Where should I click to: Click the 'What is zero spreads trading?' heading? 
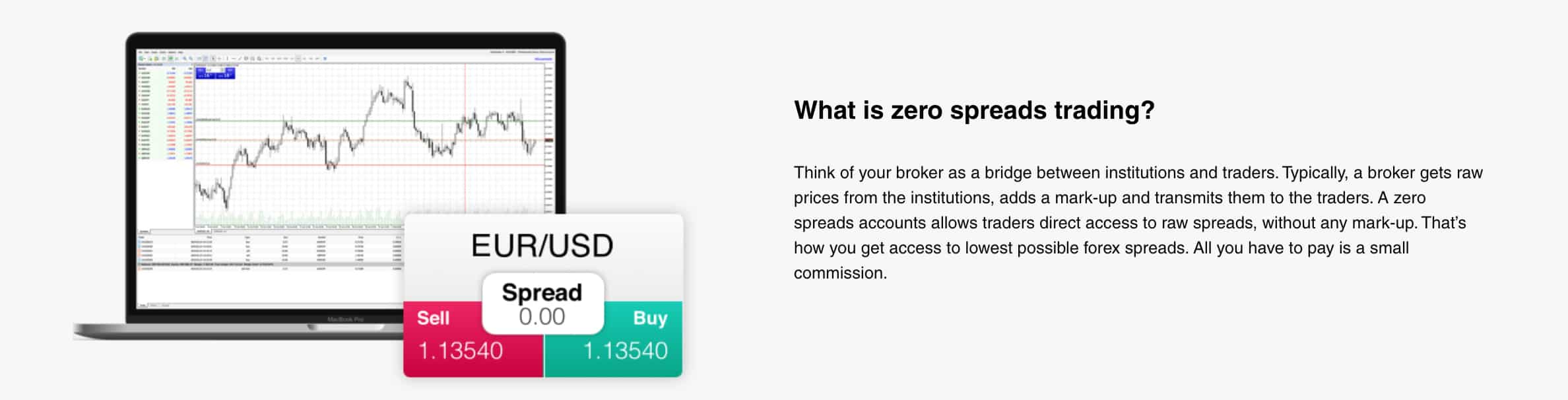click(974, 110)
